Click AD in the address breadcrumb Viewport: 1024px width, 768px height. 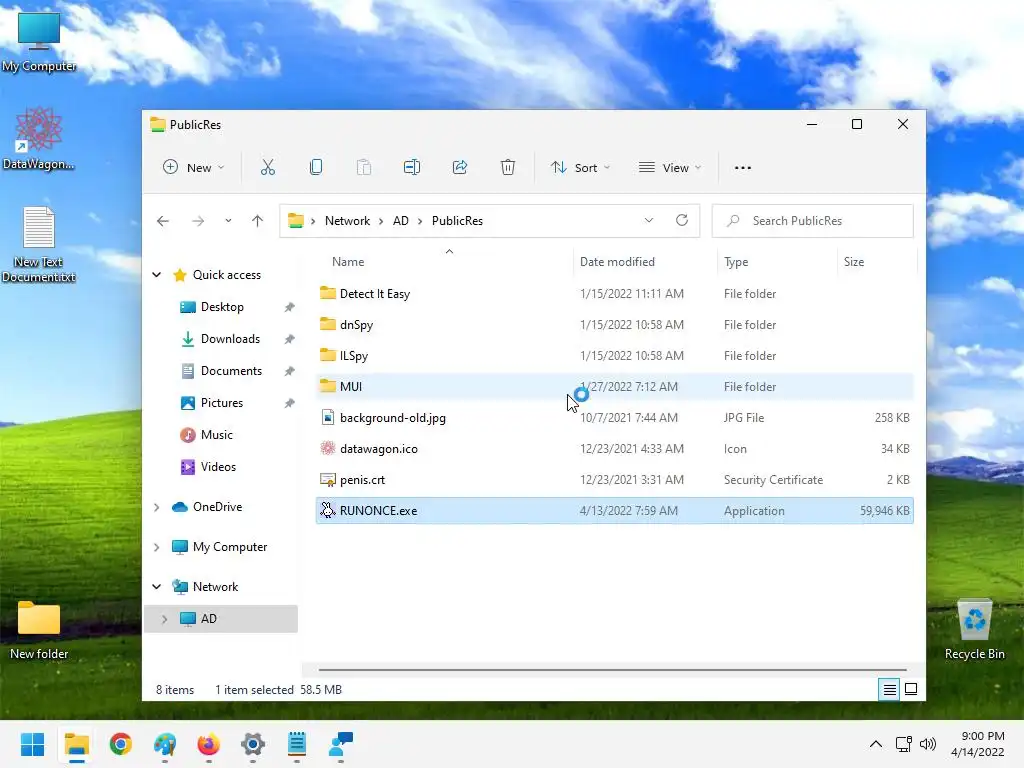tap(400, 221)
